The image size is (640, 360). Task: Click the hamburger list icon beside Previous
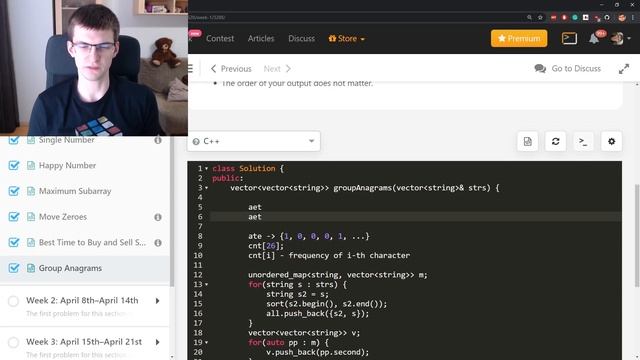(x=190, y=68)
